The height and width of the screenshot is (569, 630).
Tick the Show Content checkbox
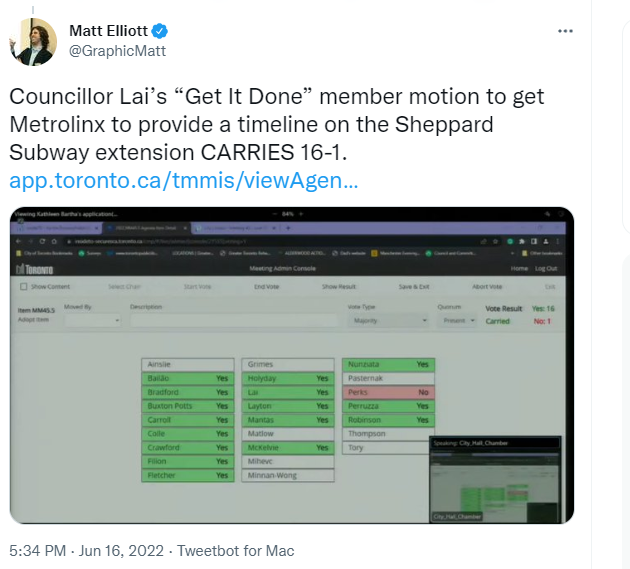click(22, 287)
